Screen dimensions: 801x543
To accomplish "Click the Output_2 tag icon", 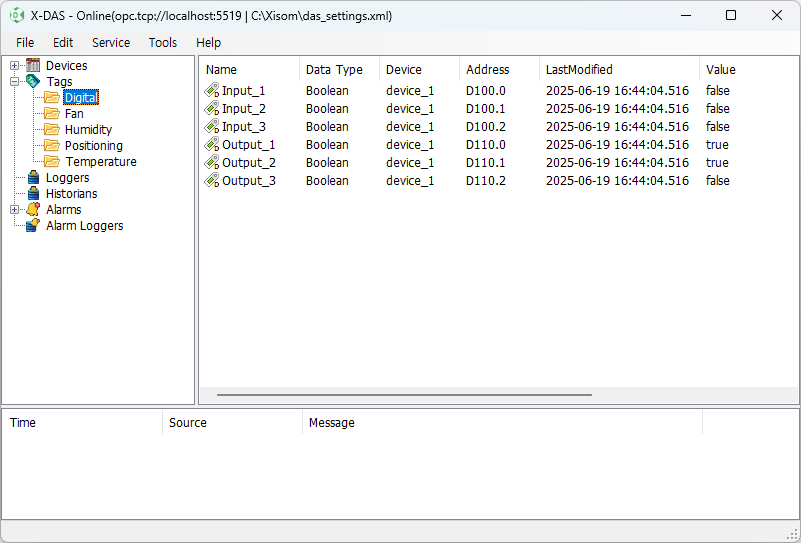I will pyautogui.click(x=212, y=163).
